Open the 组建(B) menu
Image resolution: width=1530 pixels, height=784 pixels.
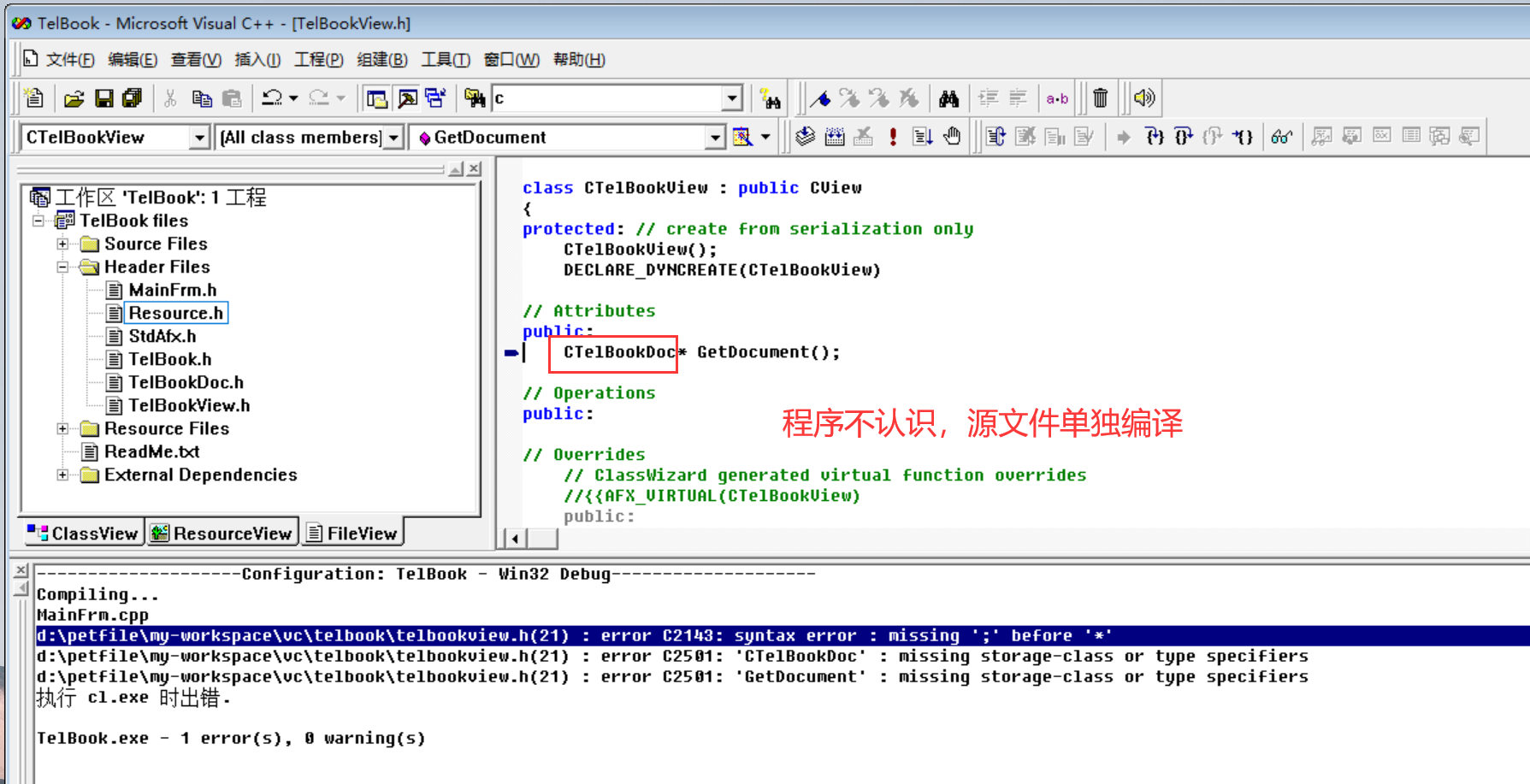(x=382, y=59)
